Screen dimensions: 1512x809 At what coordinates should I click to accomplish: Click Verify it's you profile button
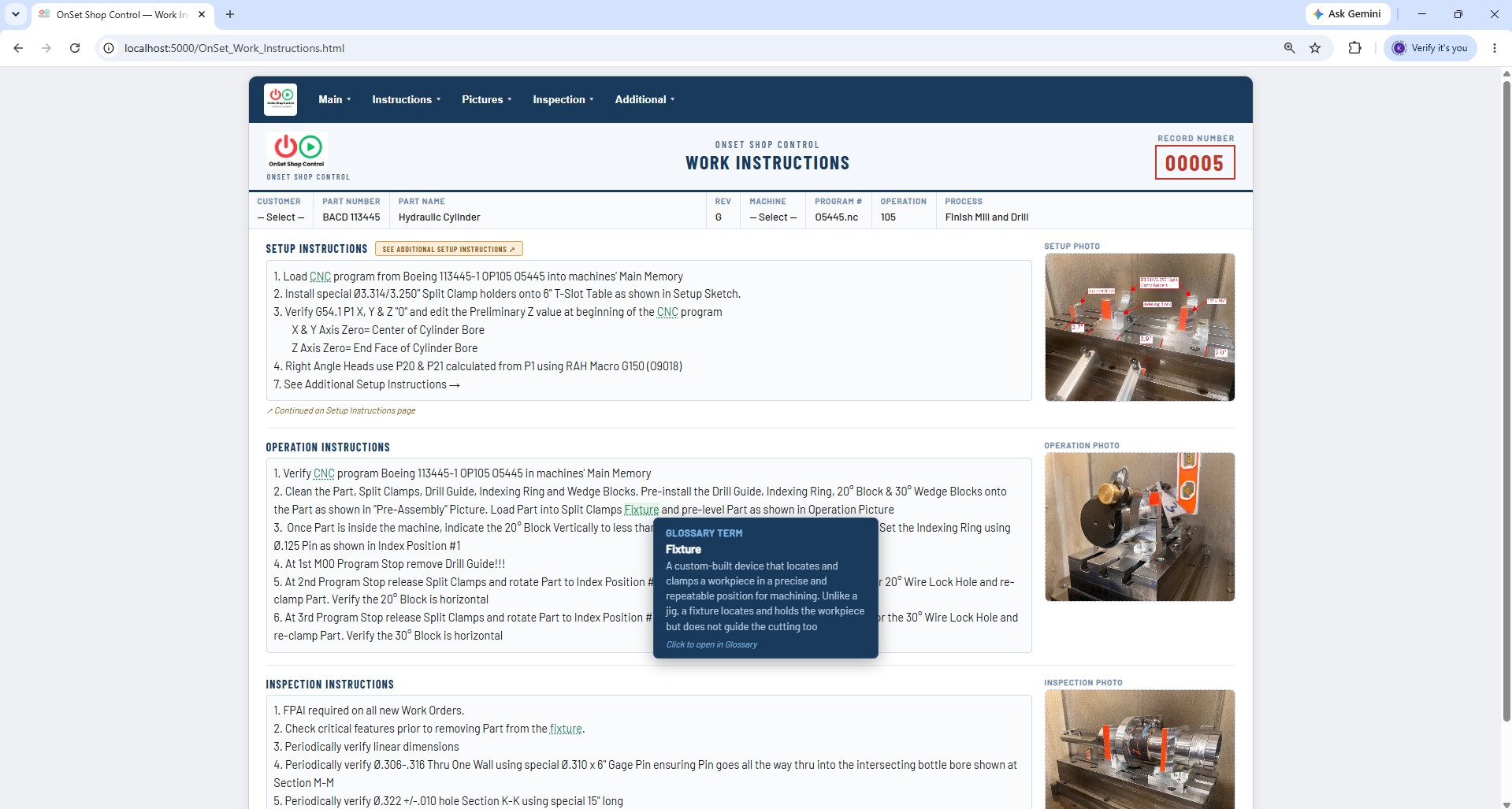1430,48
